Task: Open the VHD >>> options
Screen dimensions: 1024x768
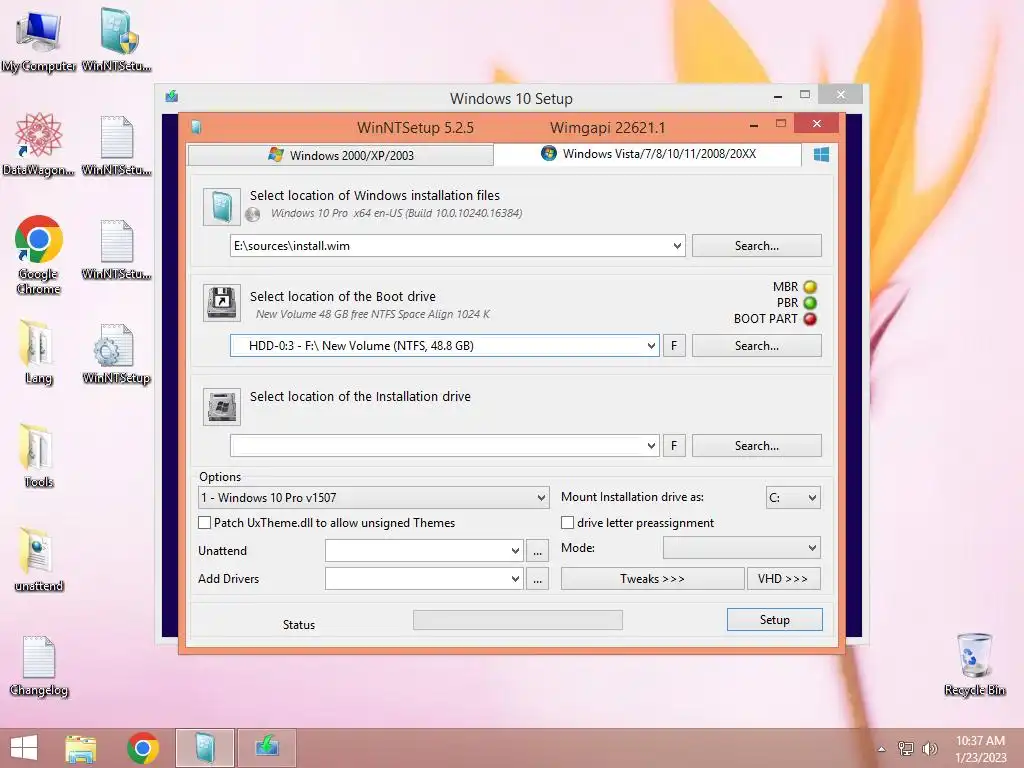Action: [x=783, y=579]
